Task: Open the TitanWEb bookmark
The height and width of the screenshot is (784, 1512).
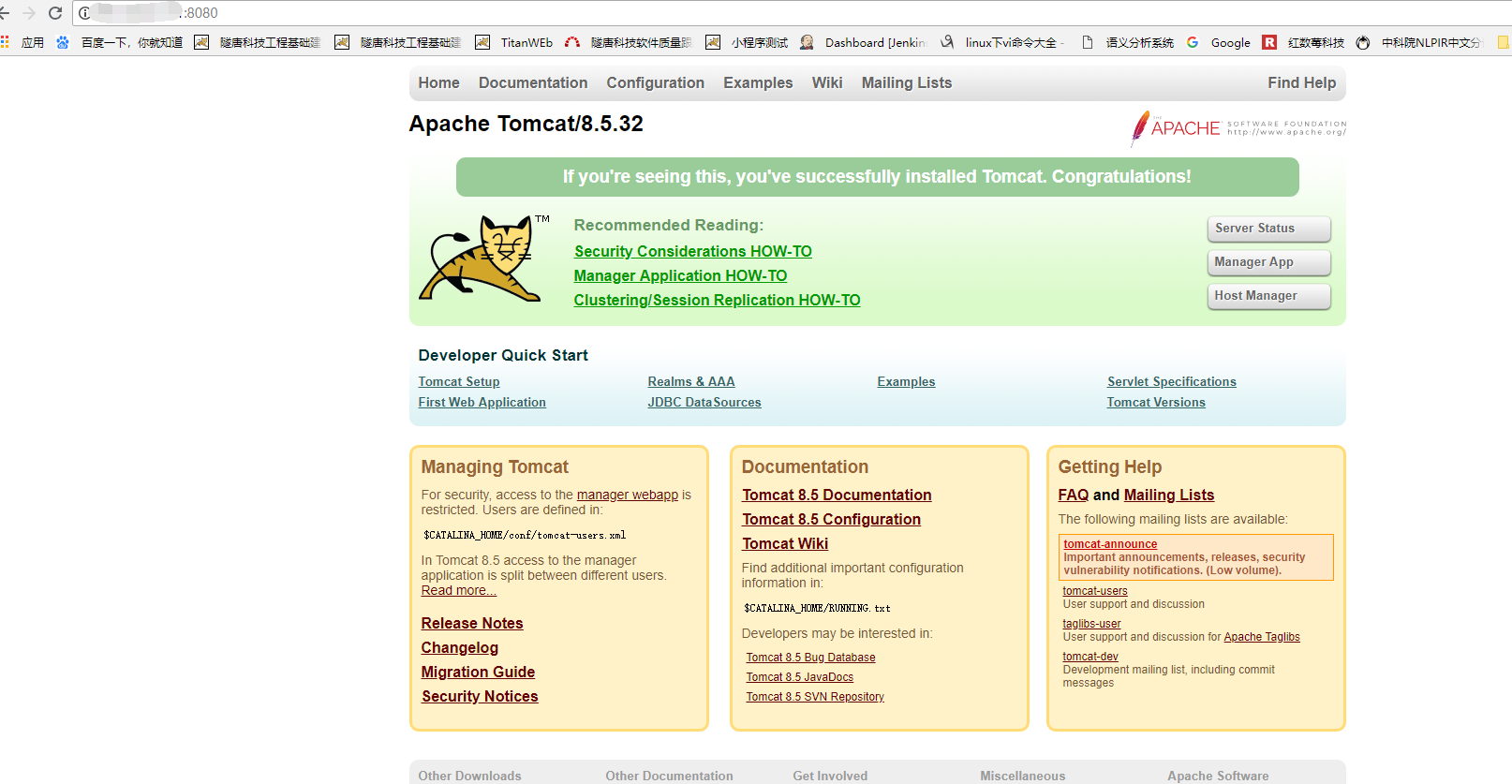Action: pos(514,42)
